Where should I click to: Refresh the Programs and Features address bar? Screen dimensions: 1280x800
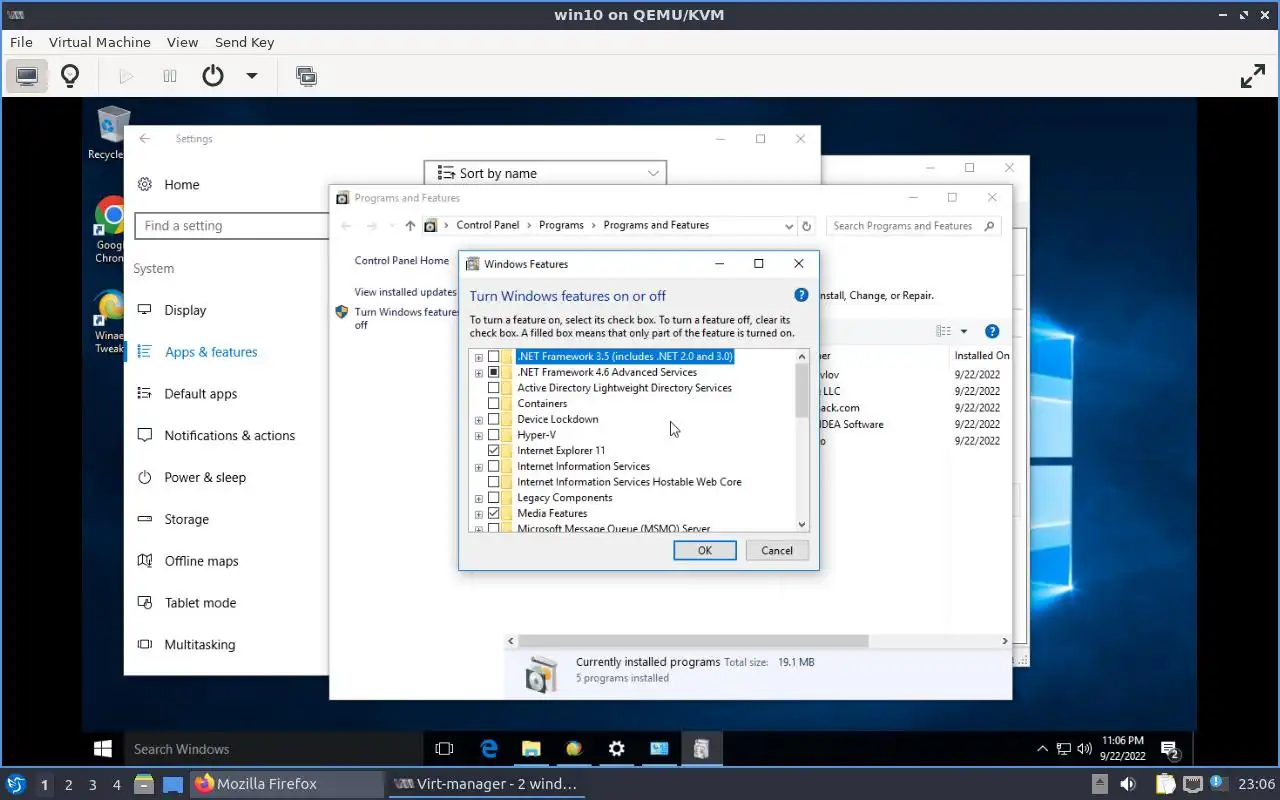click(807, 226)
